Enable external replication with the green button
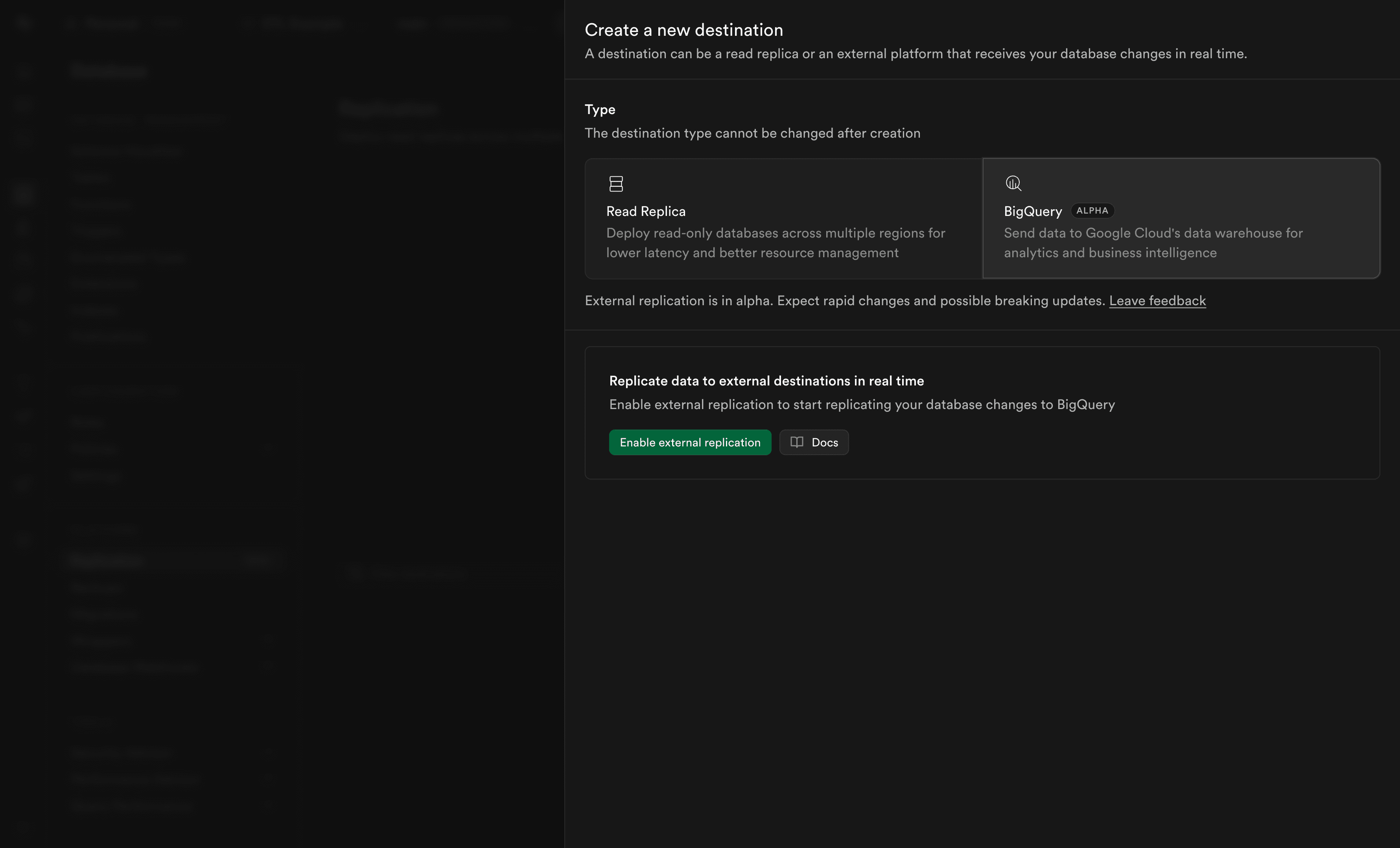Viewport: 1400px width, 848px height. pyautogui.click(x=690, y=442)
